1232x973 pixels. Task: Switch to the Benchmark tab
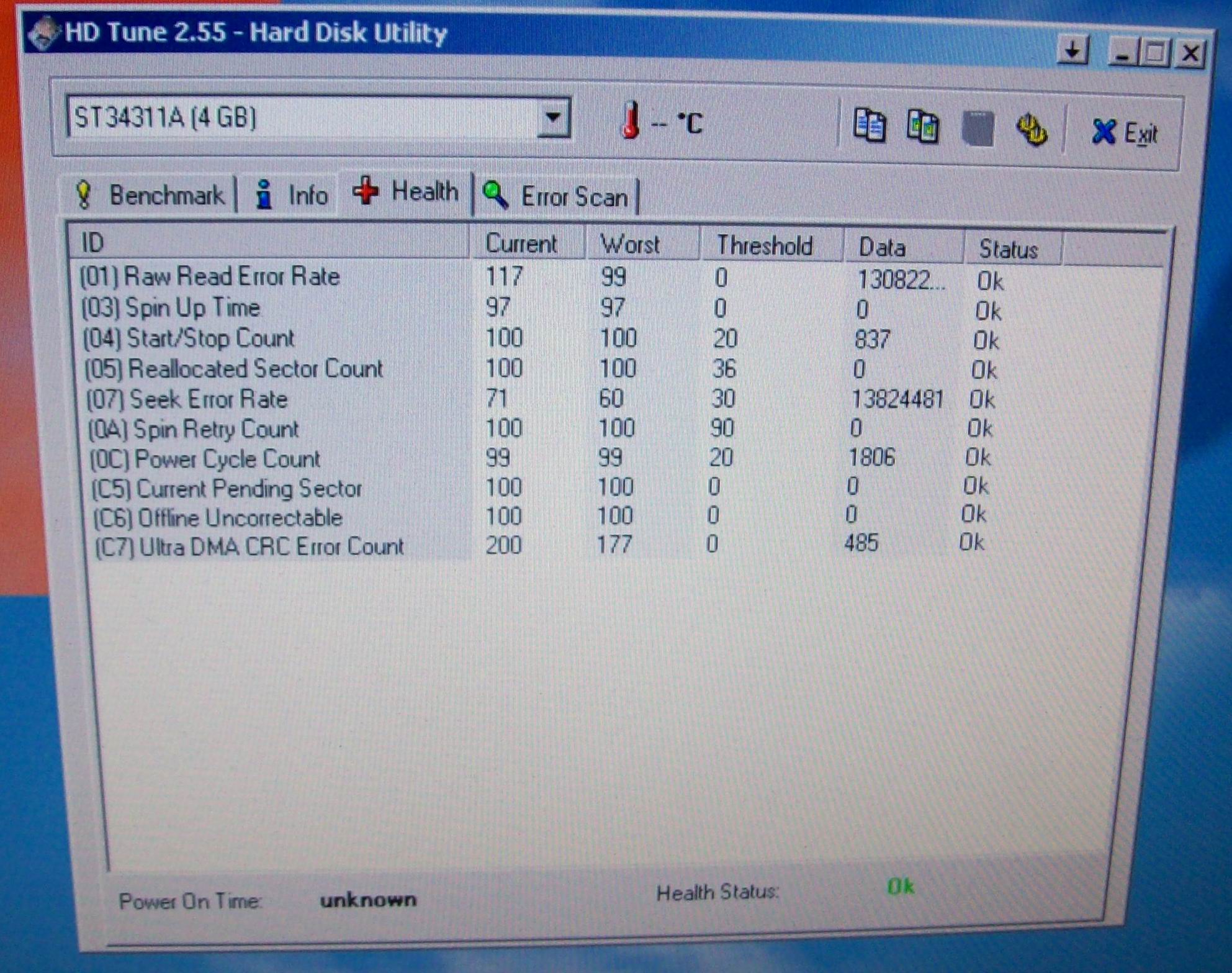(x=150, y=195)
